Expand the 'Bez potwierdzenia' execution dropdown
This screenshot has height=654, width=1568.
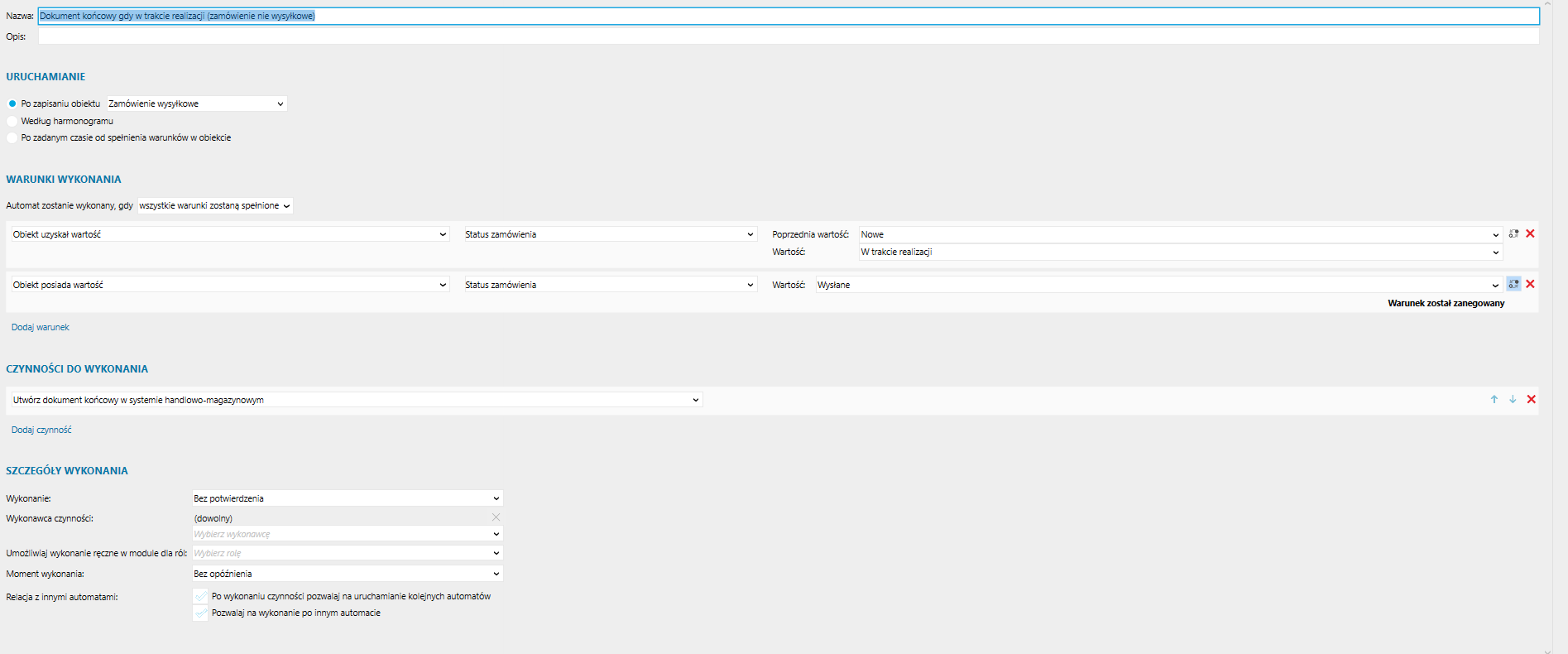(x=347, y=498)
